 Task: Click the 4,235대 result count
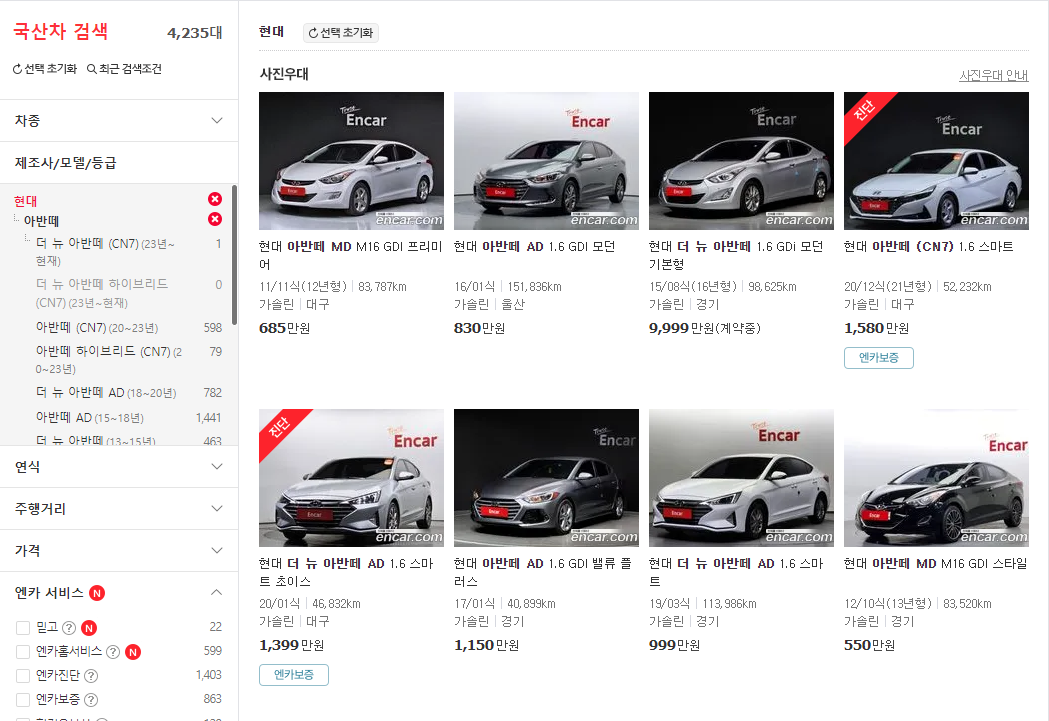(195, 33)
